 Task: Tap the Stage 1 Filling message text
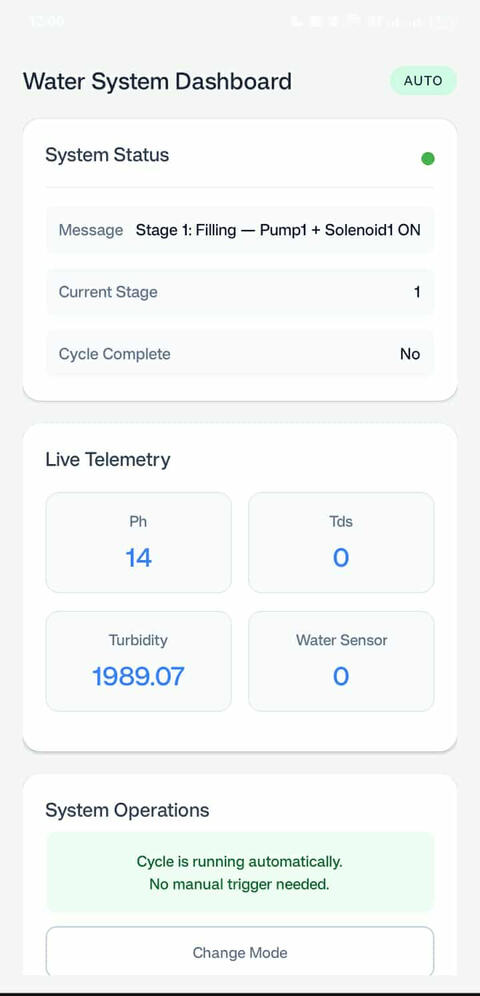pyautogui.click(x=278, y=230)
